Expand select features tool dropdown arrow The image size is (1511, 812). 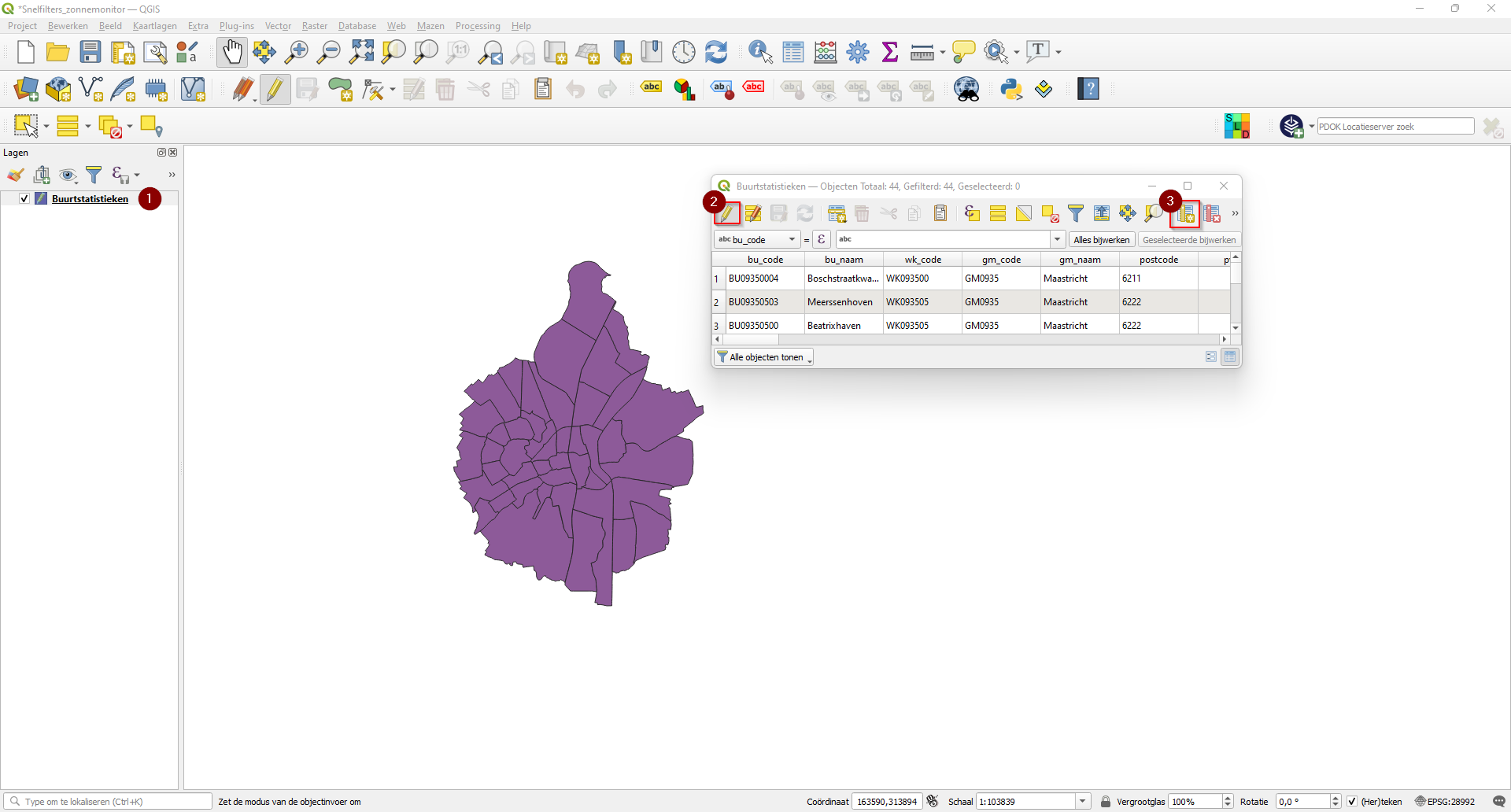[46, 127]
